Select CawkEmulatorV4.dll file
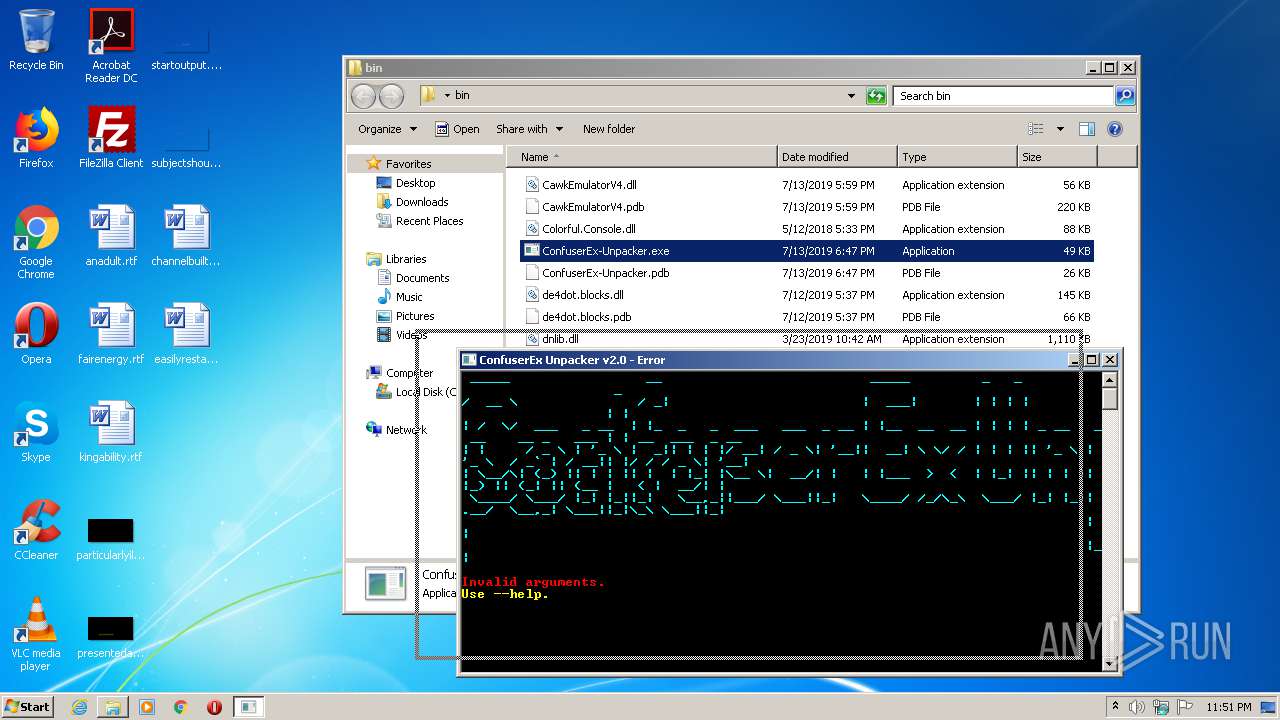 click(x=807, y=185)
